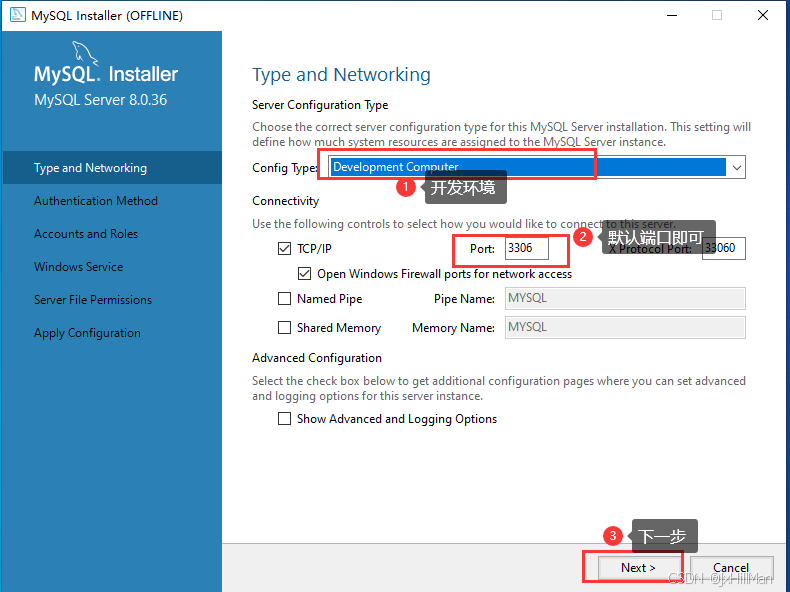Click the Memory Name MYSQL field
This screenshot has width=790, height=592.
pyautogui.click(x=625, y=327)
